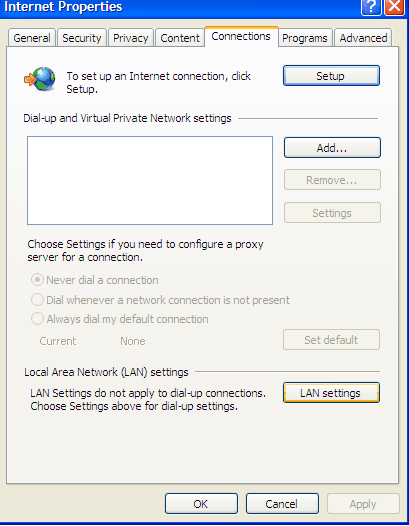Click the globe Internet connection icon
This screenshot has width=409, height=526.
click(x=40, y=79)
